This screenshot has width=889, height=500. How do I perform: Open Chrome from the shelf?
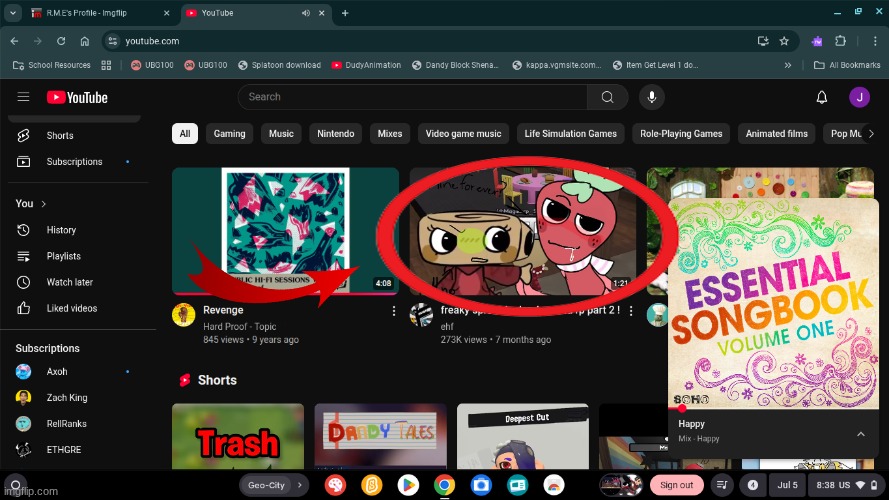[x=444, y=485]
